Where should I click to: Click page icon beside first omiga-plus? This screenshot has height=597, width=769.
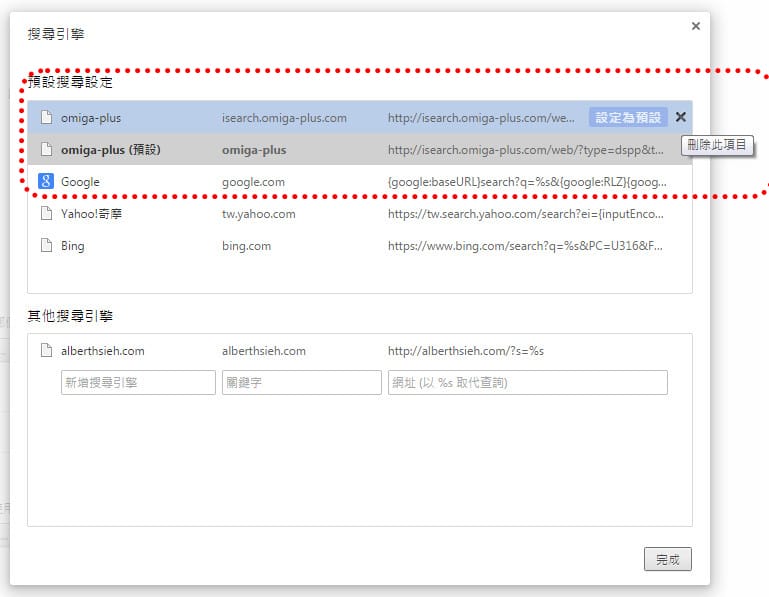46,118
